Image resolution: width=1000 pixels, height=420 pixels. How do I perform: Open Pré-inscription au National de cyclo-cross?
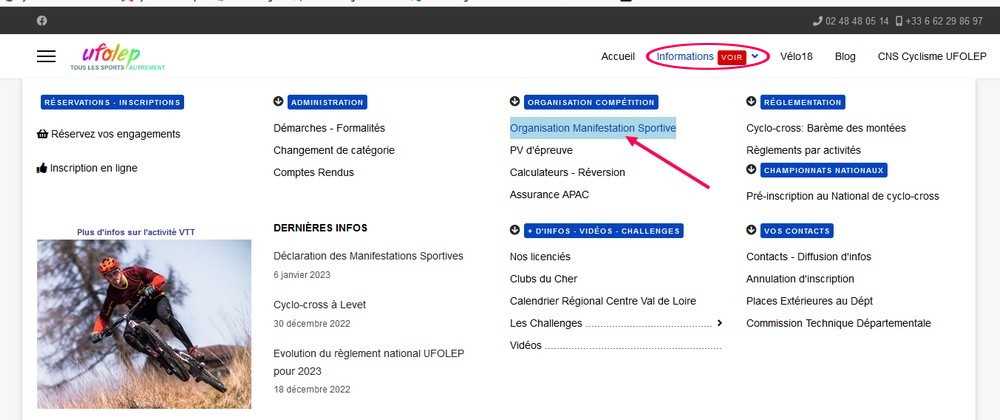(842, 196)
